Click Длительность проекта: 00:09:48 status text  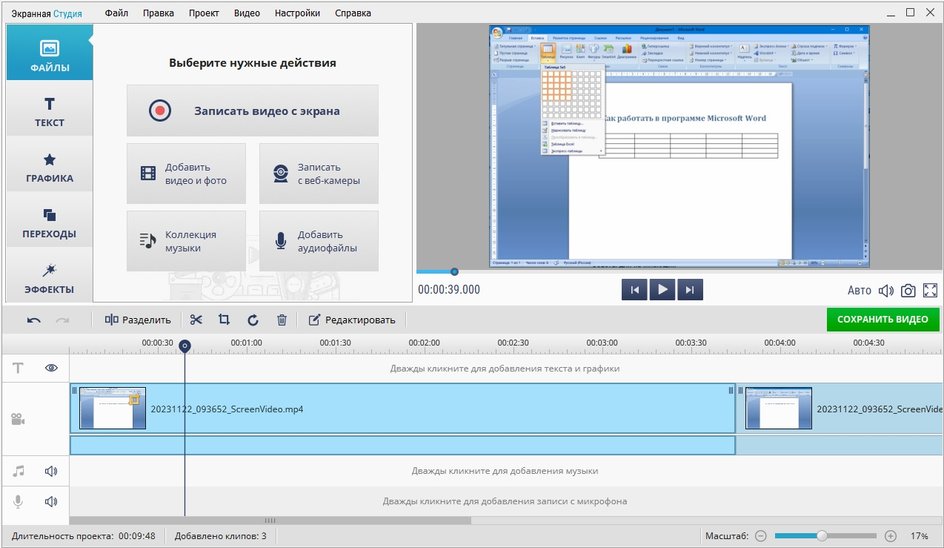click(x=83, y=535)
